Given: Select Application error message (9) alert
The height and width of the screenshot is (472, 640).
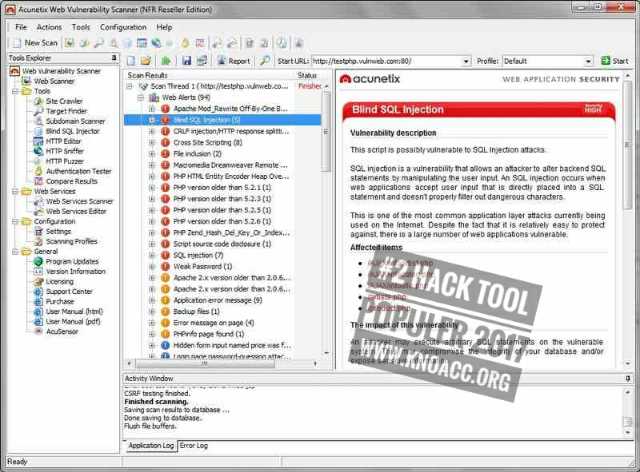Looking at the screenshot, I should [x=218, y=300].
